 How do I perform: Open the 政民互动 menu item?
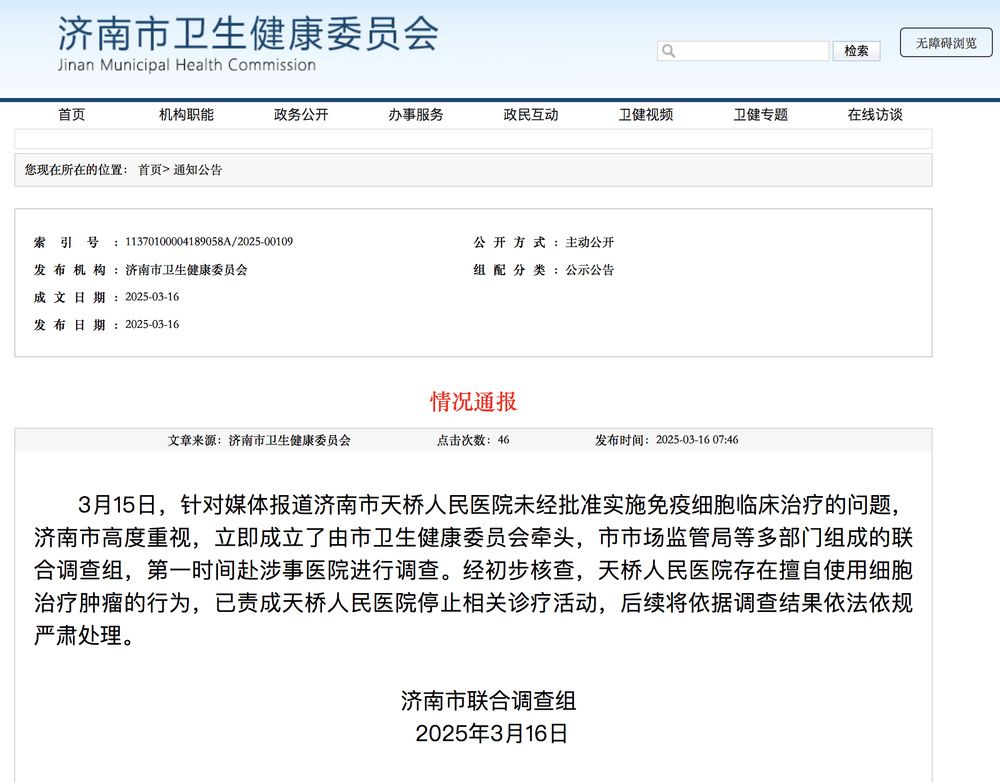531,114
